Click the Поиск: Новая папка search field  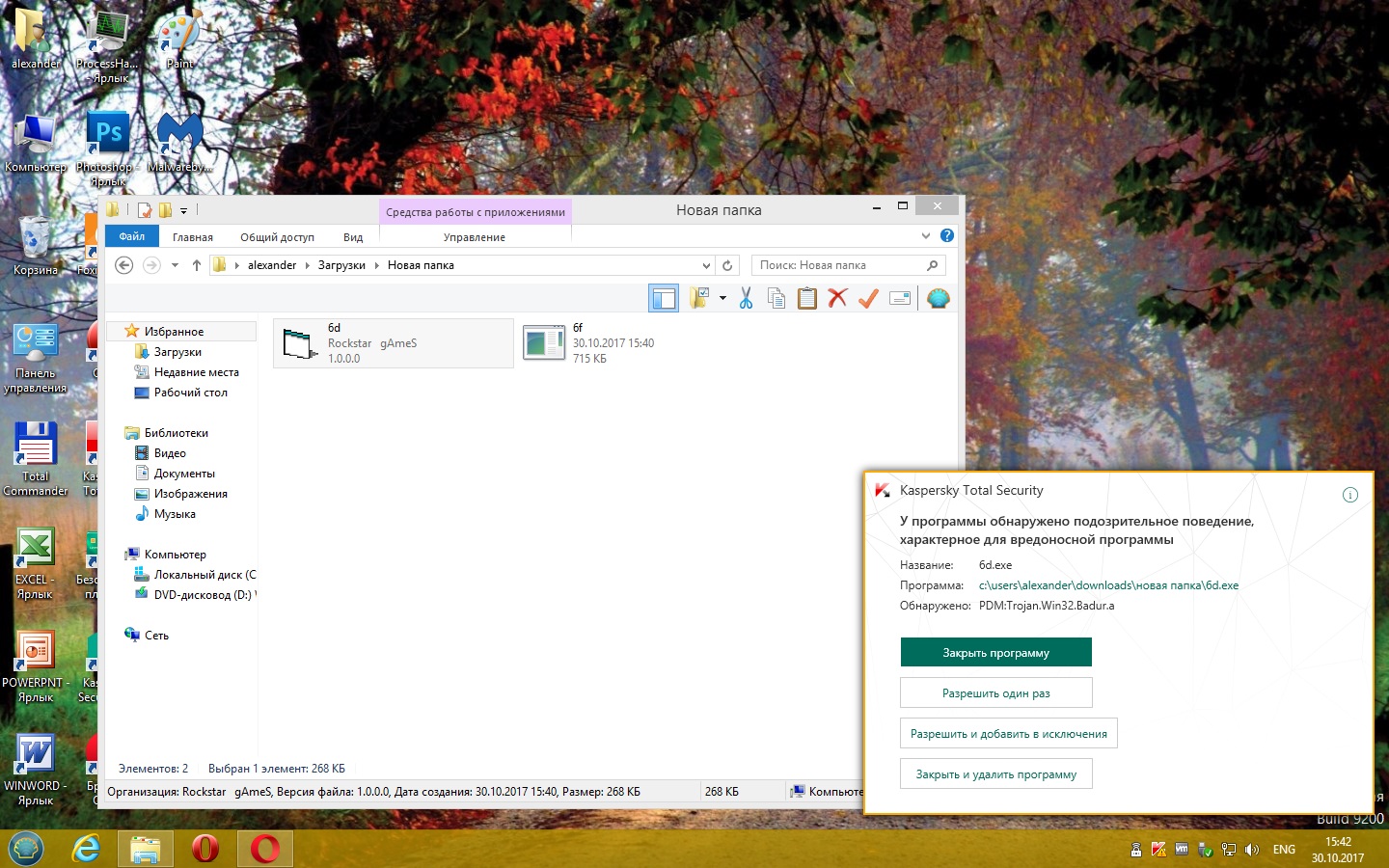tap(848, 265)
